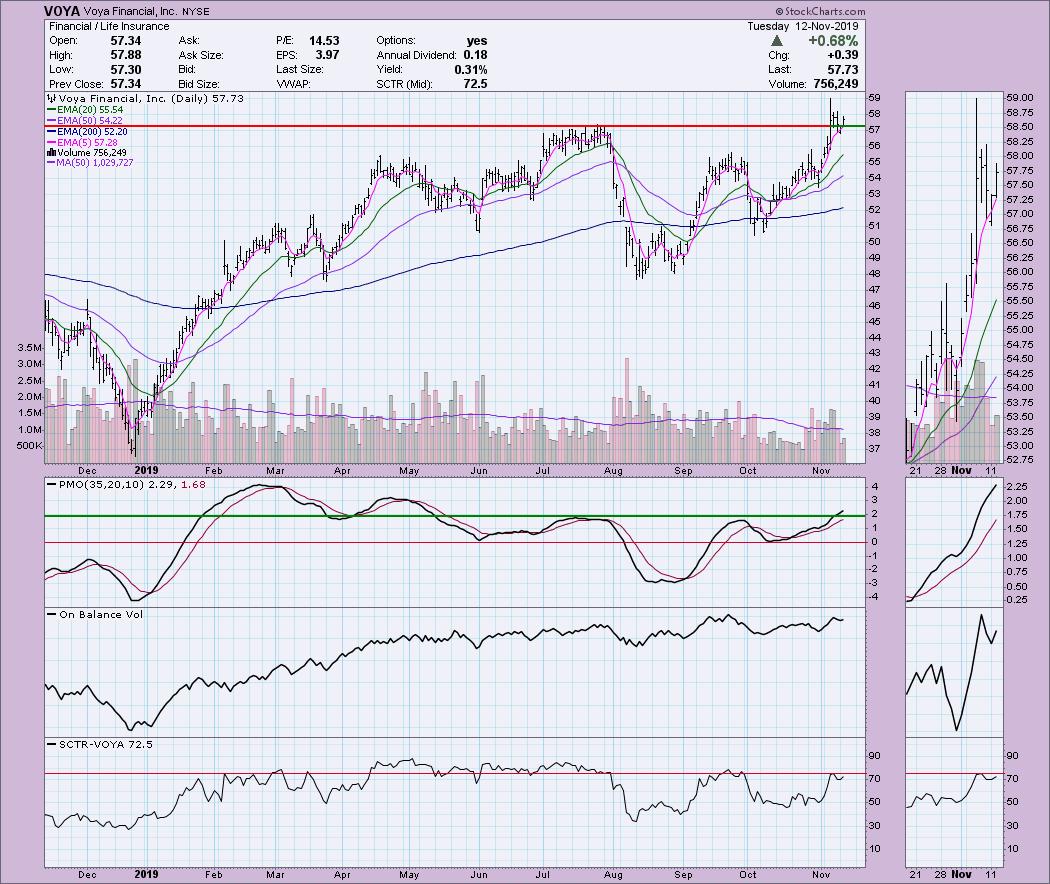Click the High value 57.88

click(x=126, y=55)
